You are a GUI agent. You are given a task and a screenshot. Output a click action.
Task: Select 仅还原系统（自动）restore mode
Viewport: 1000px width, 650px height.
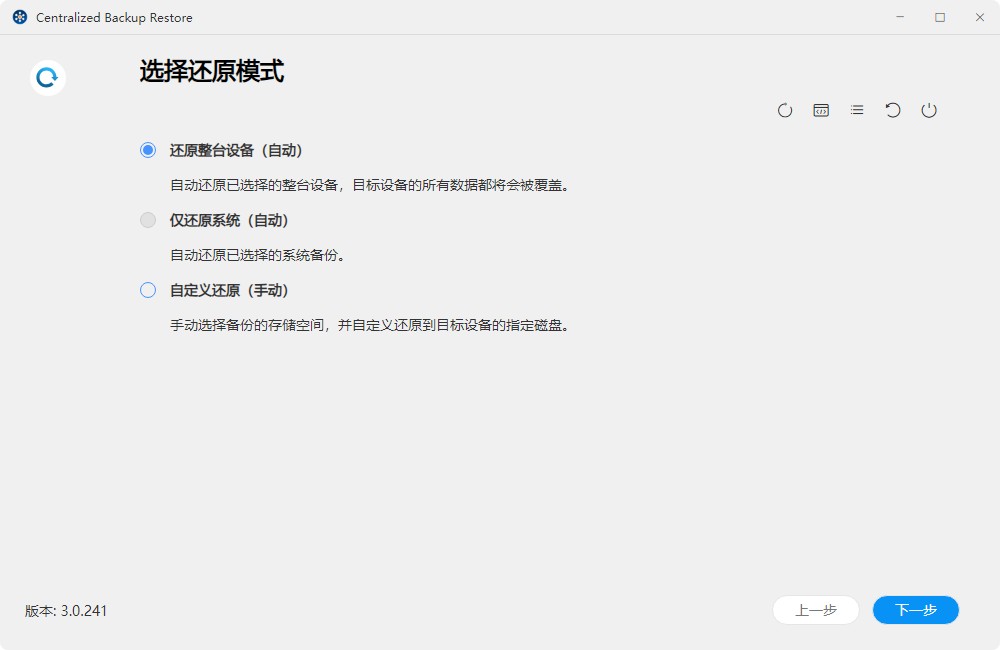tap(147, 220)
